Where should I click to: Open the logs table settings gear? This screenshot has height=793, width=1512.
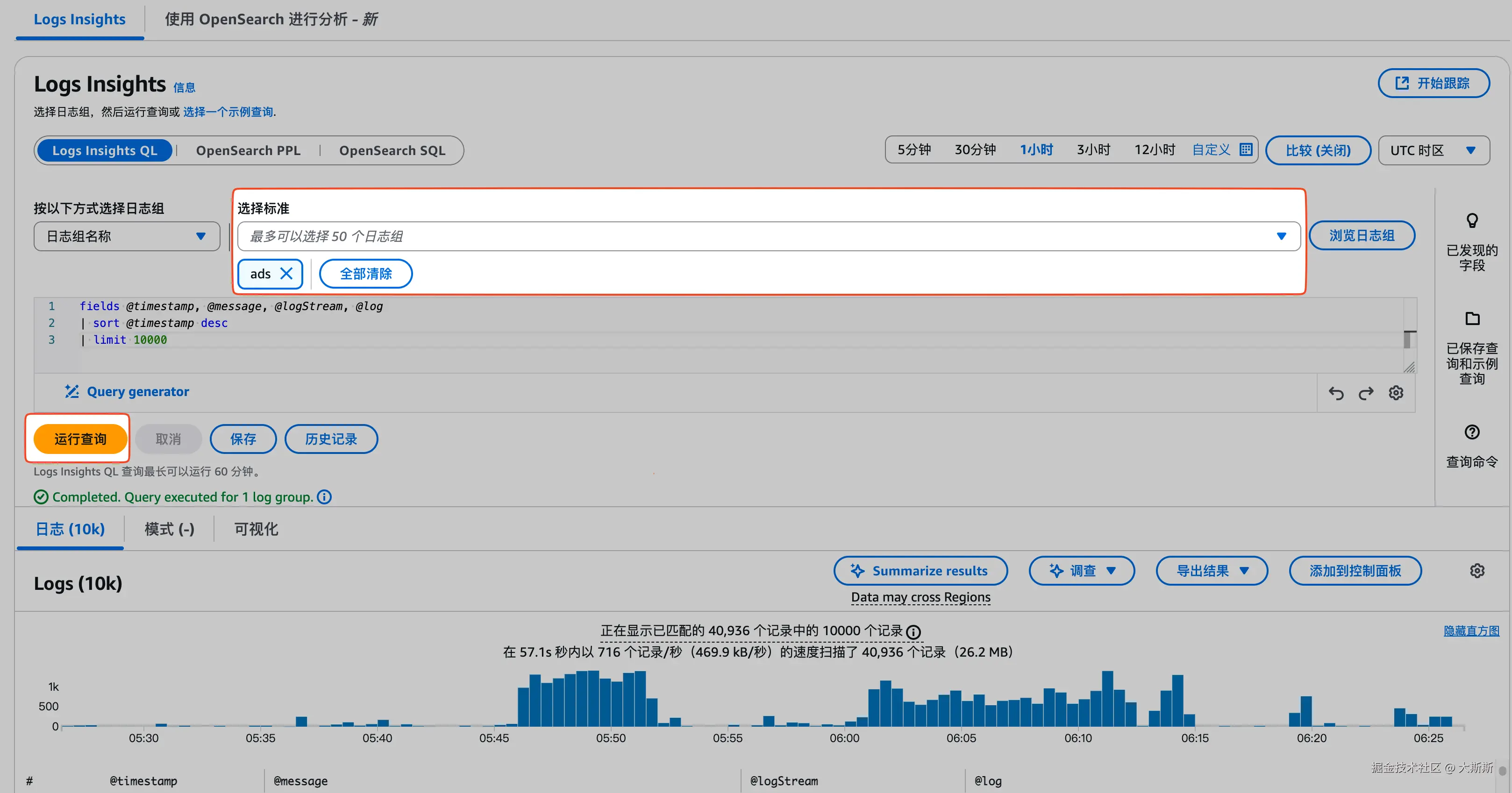[x=1477, y=571]
